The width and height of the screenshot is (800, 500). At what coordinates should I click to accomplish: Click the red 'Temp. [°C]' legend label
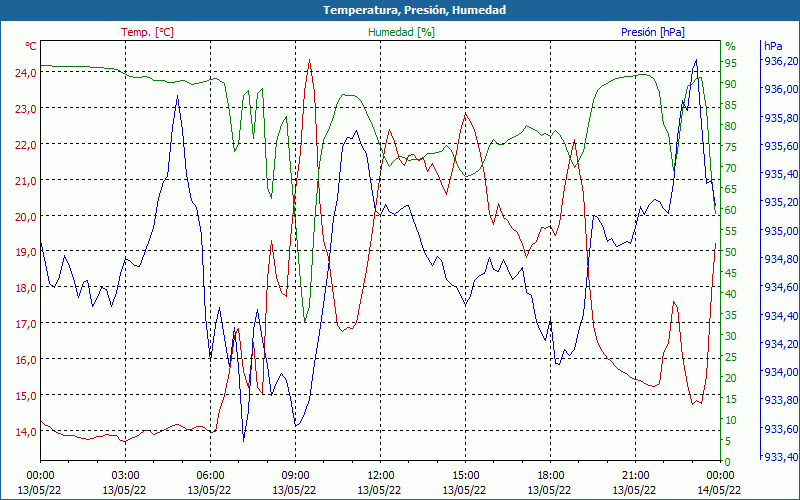pos(147,32)
